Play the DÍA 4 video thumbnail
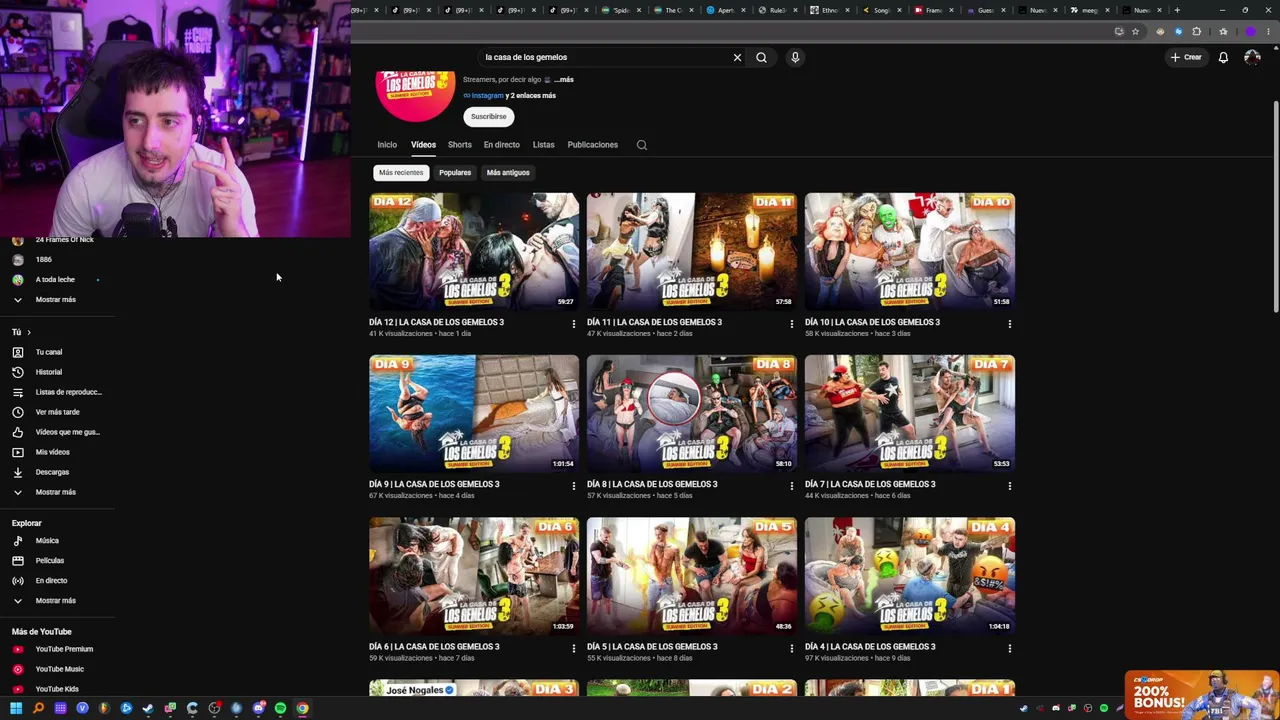This screenshot has height=720, width=1280. [x=910, y=575]
